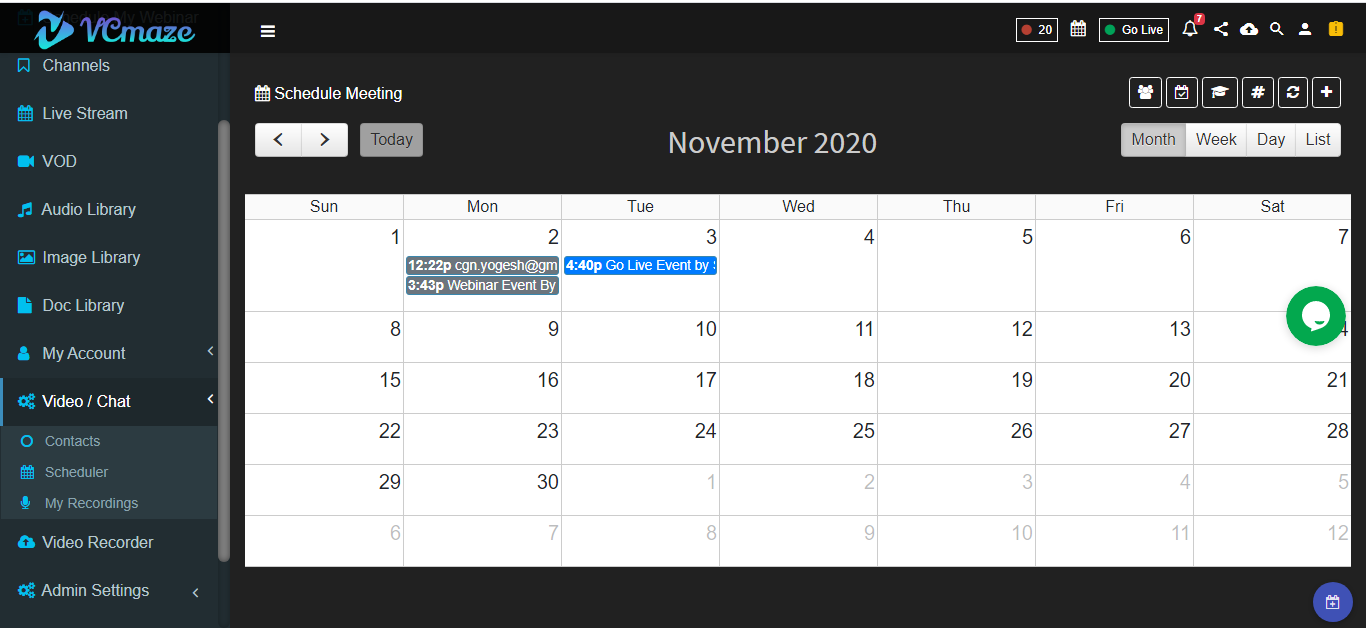Click the cloud upload icon
This screenshot has height=628, width=1366.
point(1249,29)
